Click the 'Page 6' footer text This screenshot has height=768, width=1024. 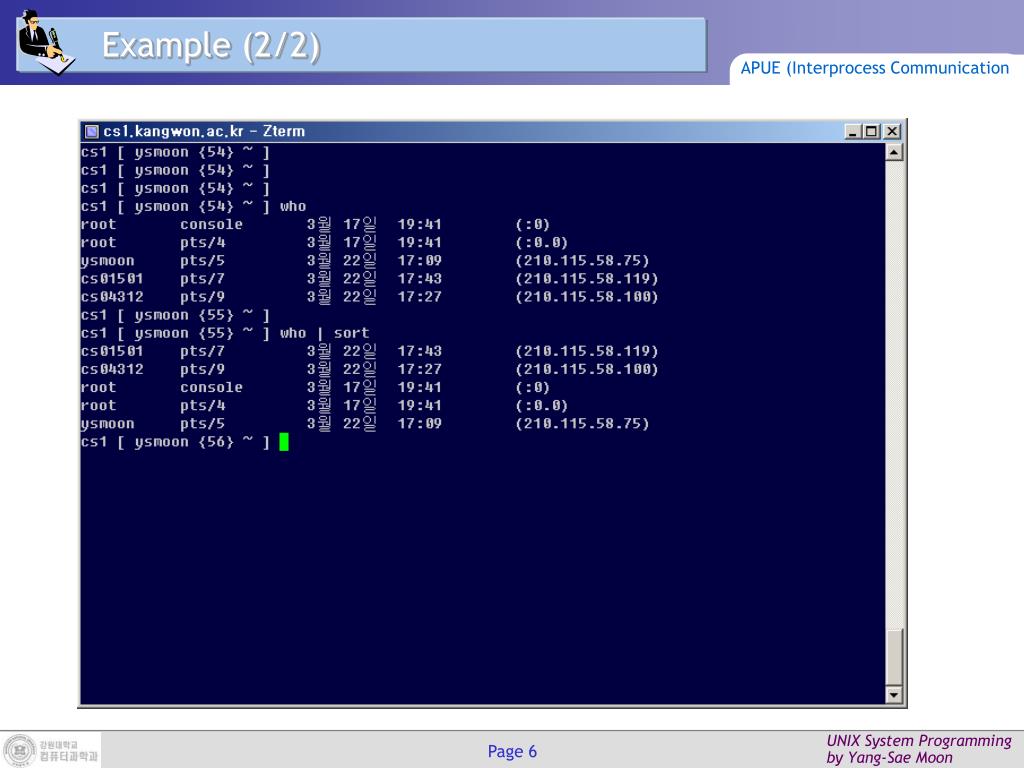click(x=512, y=752)
